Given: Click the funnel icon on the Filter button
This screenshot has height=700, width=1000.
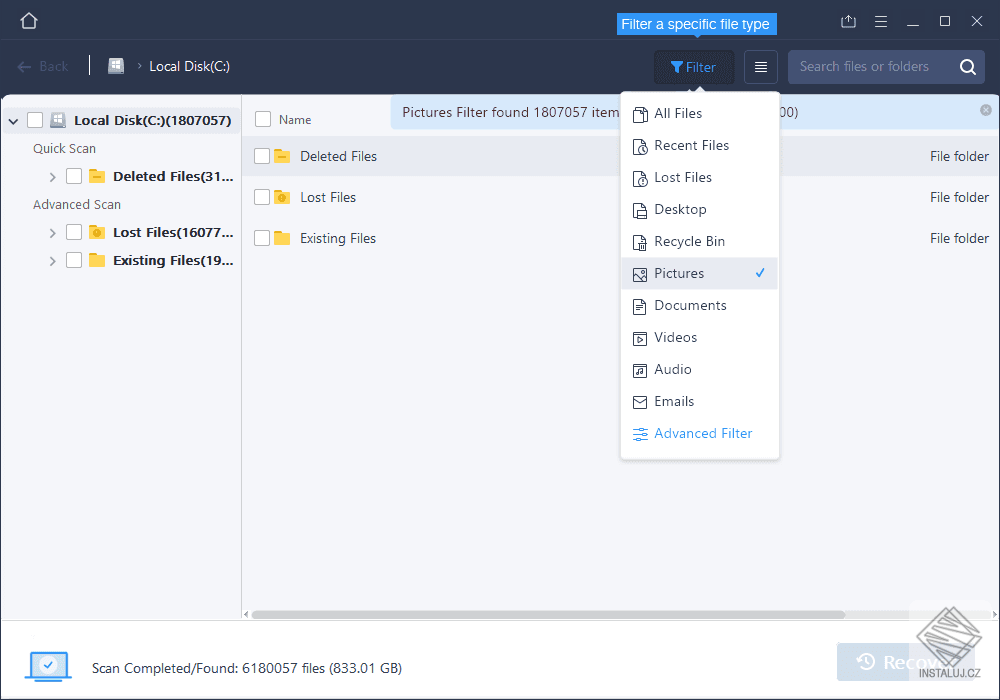Looking at the screenshot, I should click(x=677, y=66).
